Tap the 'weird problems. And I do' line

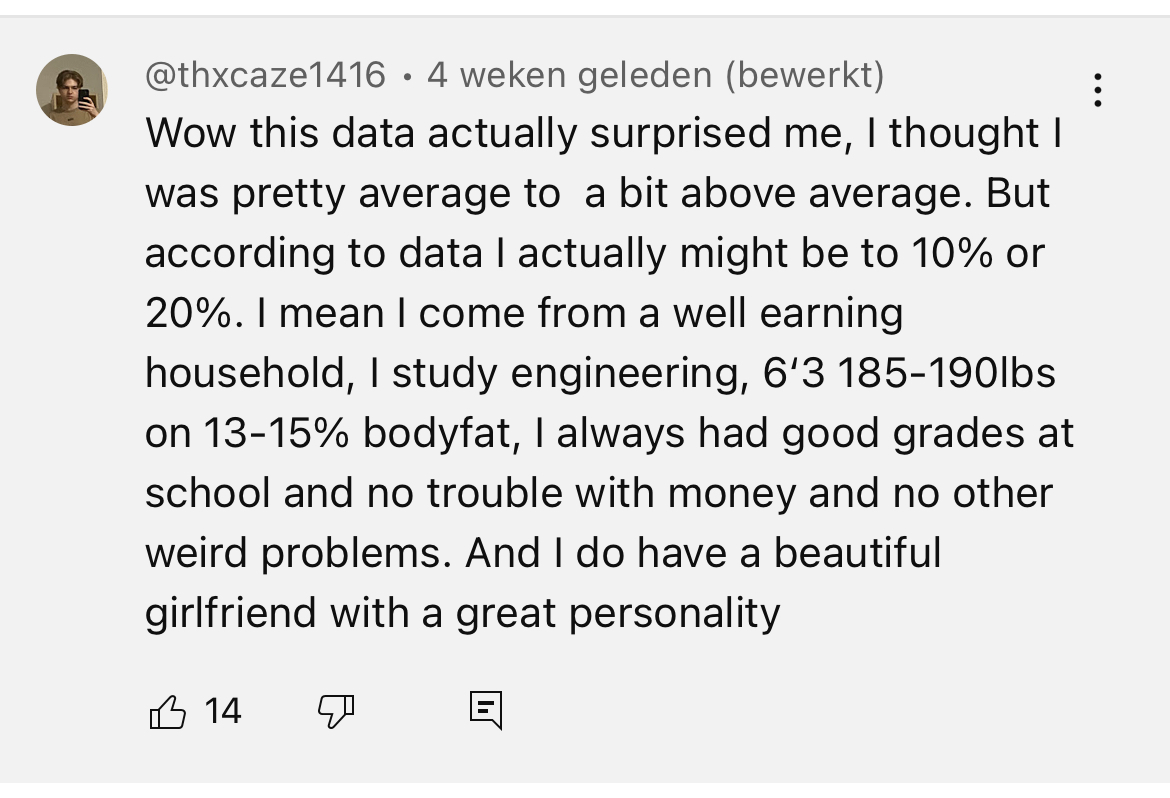[x=542, y=552]
